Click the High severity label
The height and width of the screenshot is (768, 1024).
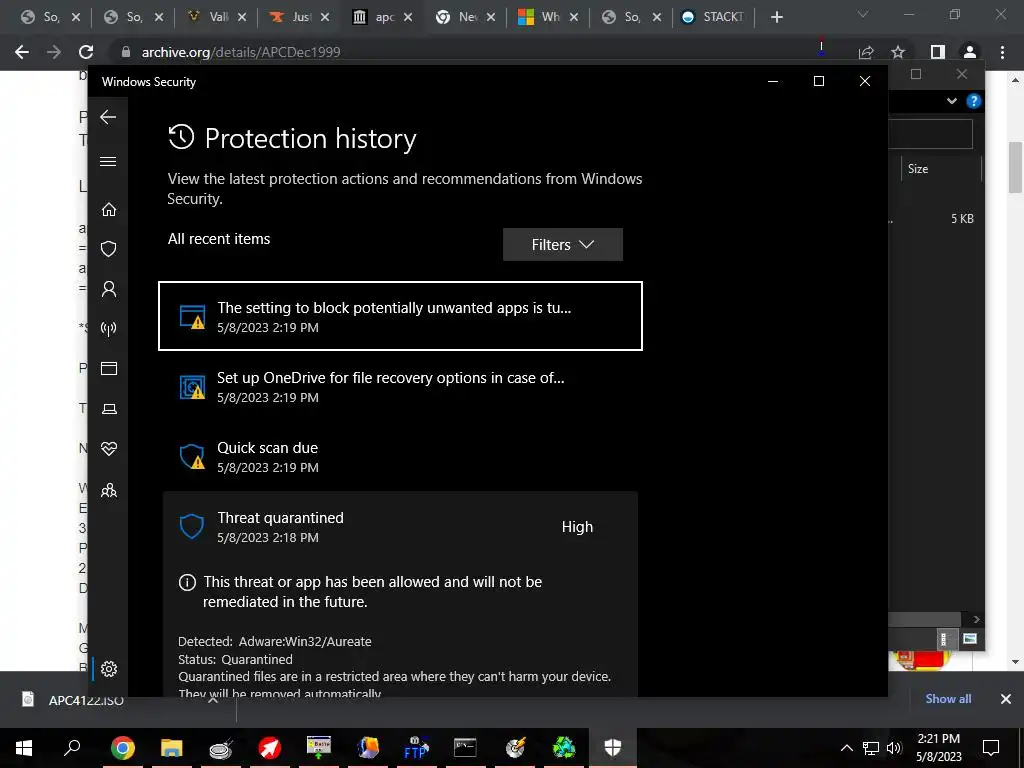pyautogui.click(x=577, y=527)
